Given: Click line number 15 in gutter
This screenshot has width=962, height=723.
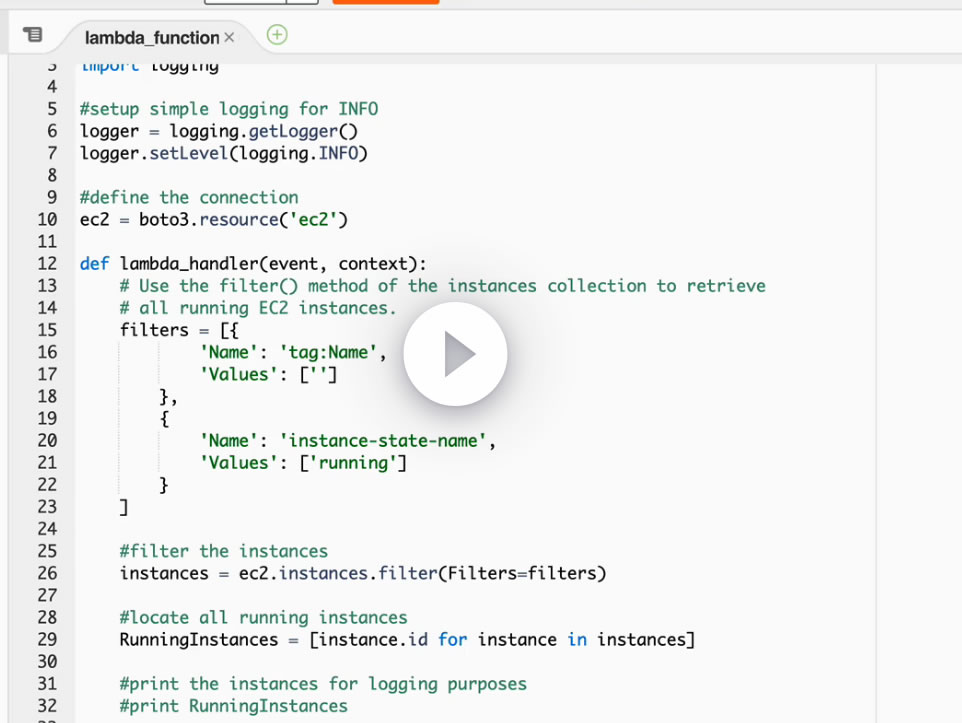Looking at the screenshot, I should coord(47,330).
